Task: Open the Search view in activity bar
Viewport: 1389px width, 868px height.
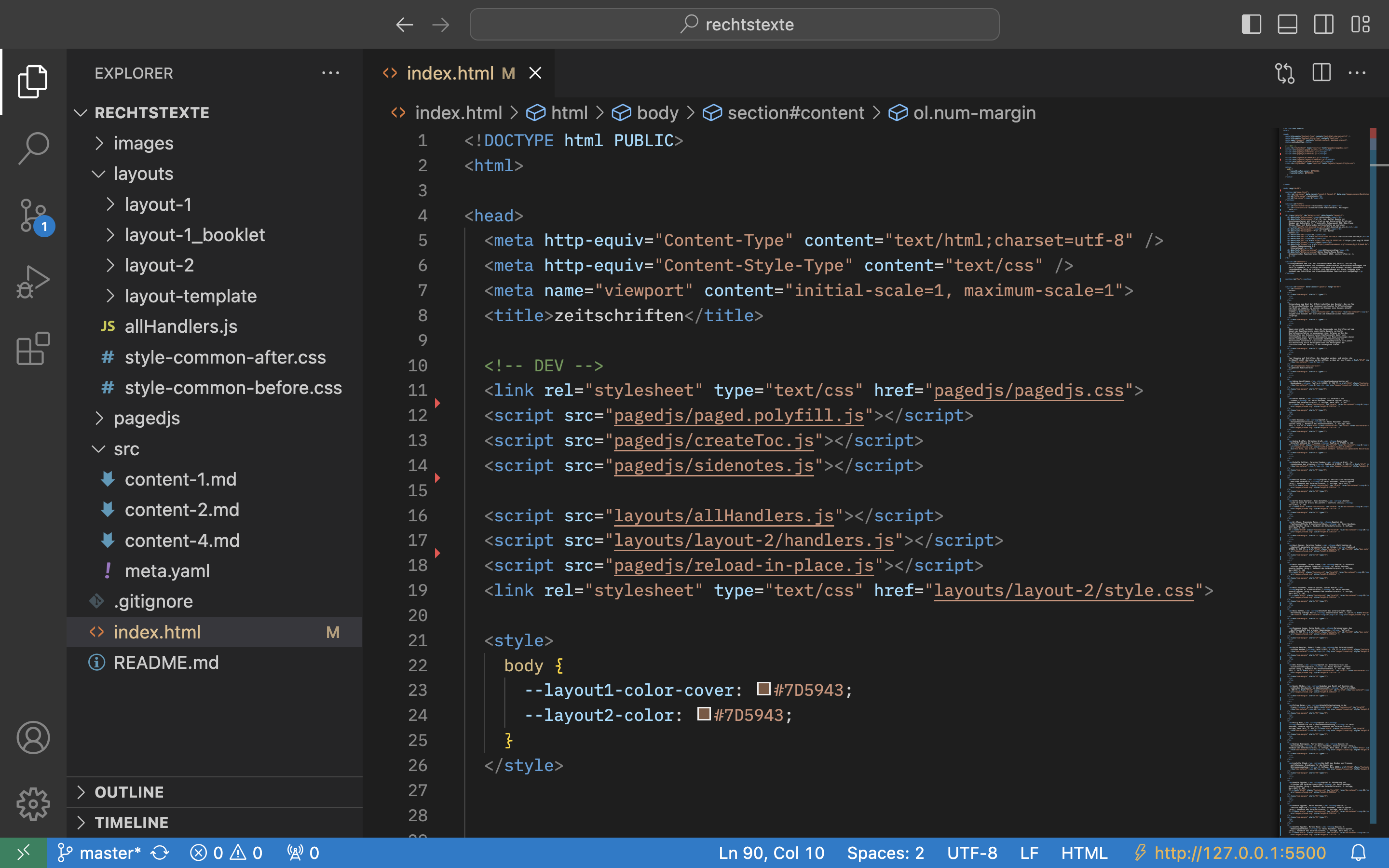Action: pyautogui.click(x=33, y=148)
